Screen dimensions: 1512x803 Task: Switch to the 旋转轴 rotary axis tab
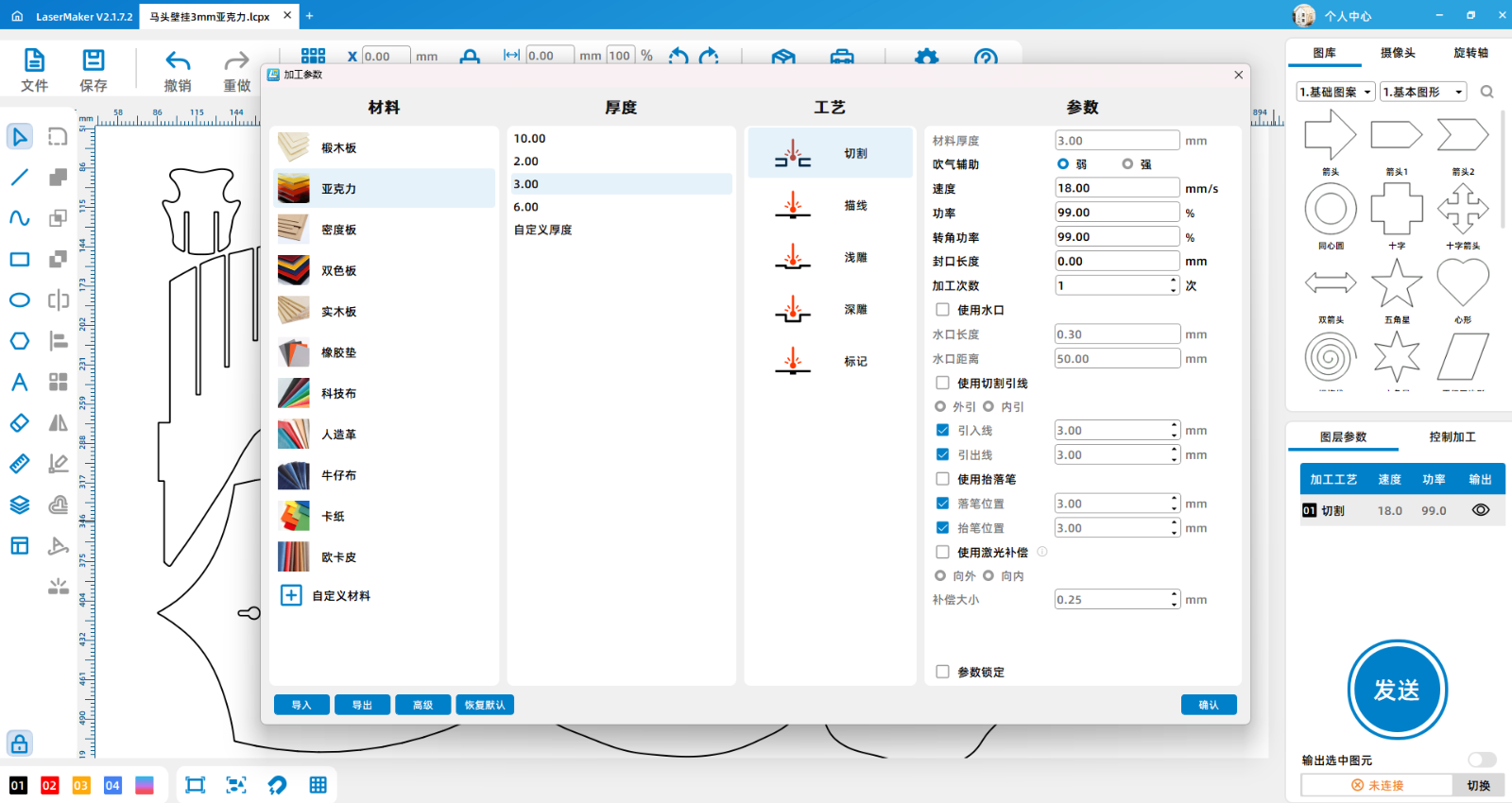coord(1470,53)
